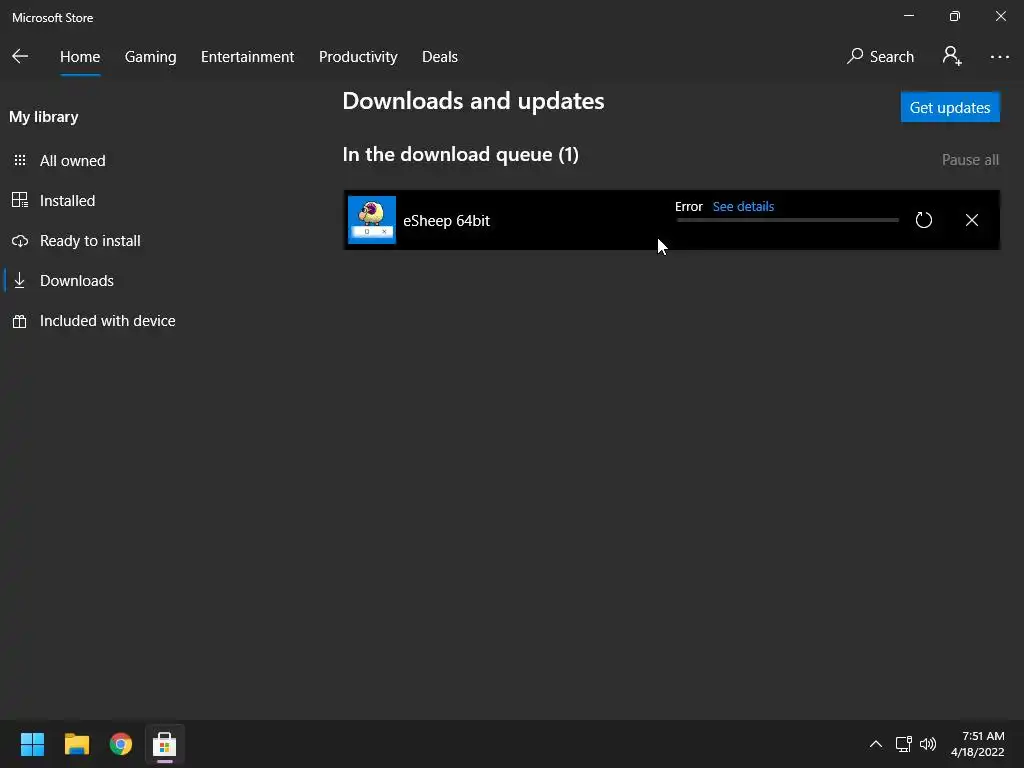This screenshot has width=1024, height=768.
Task: Open the account sign-in icon
Action: coord(952,56)
